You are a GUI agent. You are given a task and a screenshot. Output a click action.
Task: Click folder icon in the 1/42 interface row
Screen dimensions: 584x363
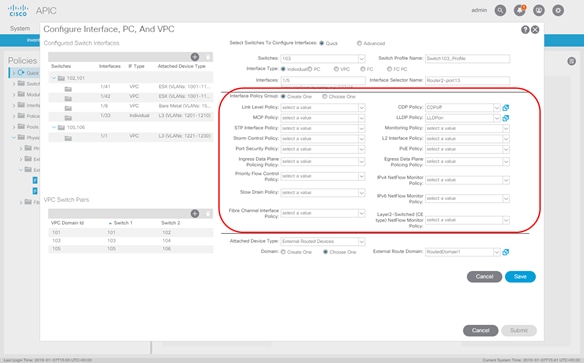click(x=68, y=99)
